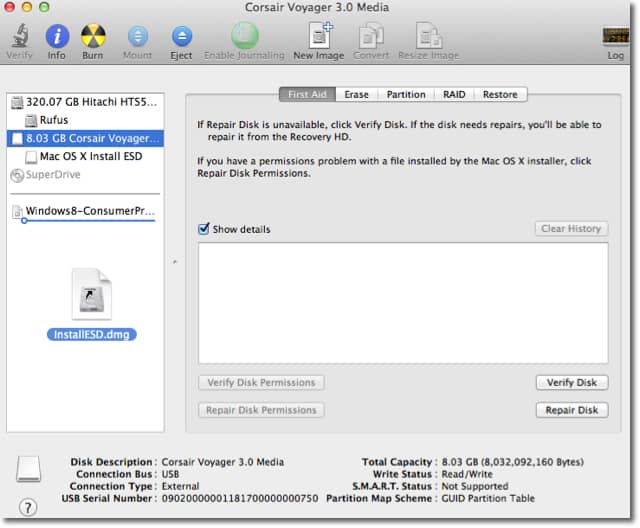
Task: Select the Mac OS X Install ESD volume
Action: click(85, 156)
